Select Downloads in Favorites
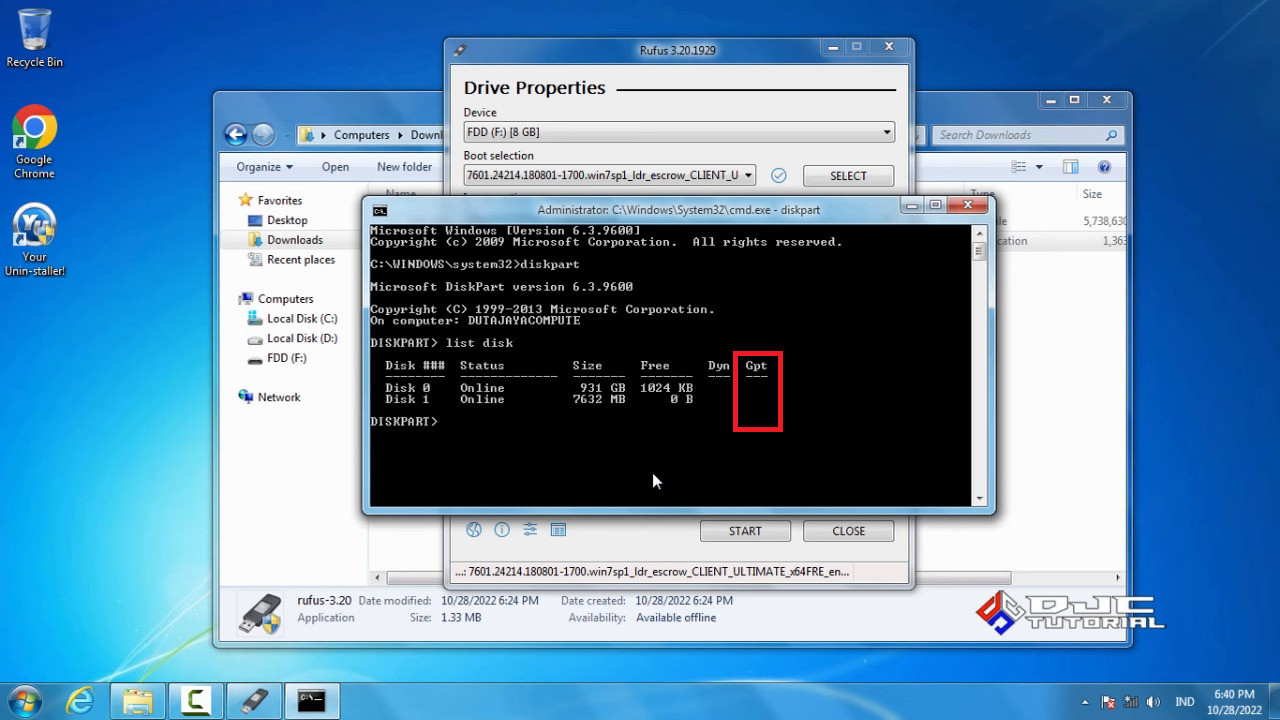1280x720 pixels. (294, 240)
